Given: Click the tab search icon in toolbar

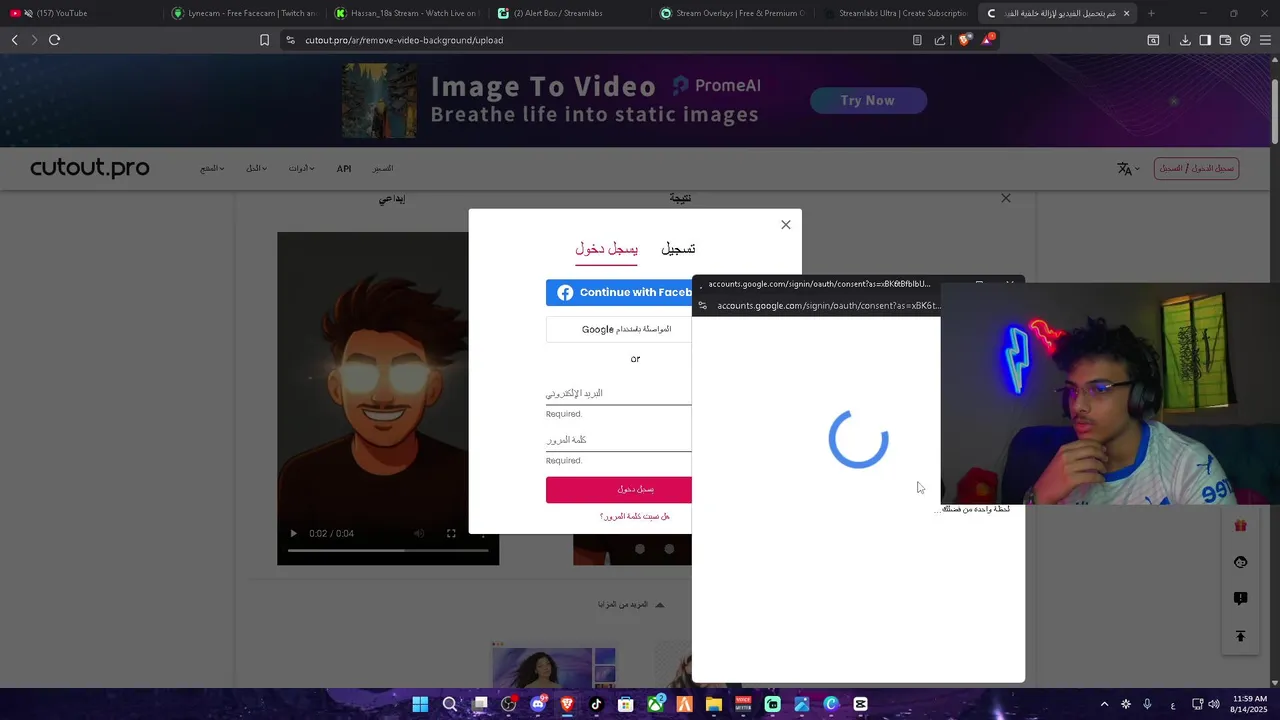Looking at the screenshot, I should click(x=1153, y=40).
